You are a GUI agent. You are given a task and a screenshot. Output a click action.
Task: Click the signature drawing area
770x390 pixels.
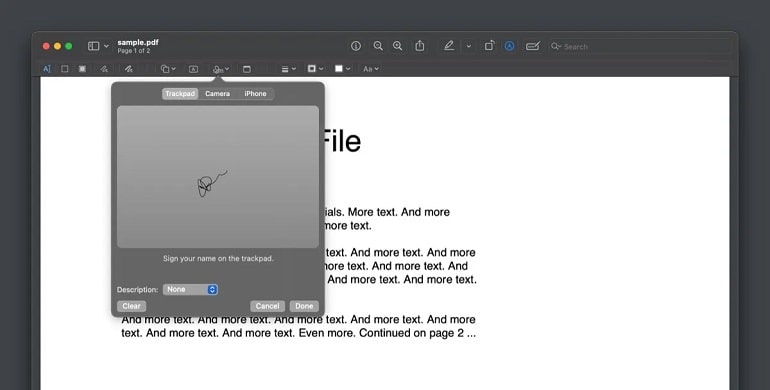click(x=218, y=177)
